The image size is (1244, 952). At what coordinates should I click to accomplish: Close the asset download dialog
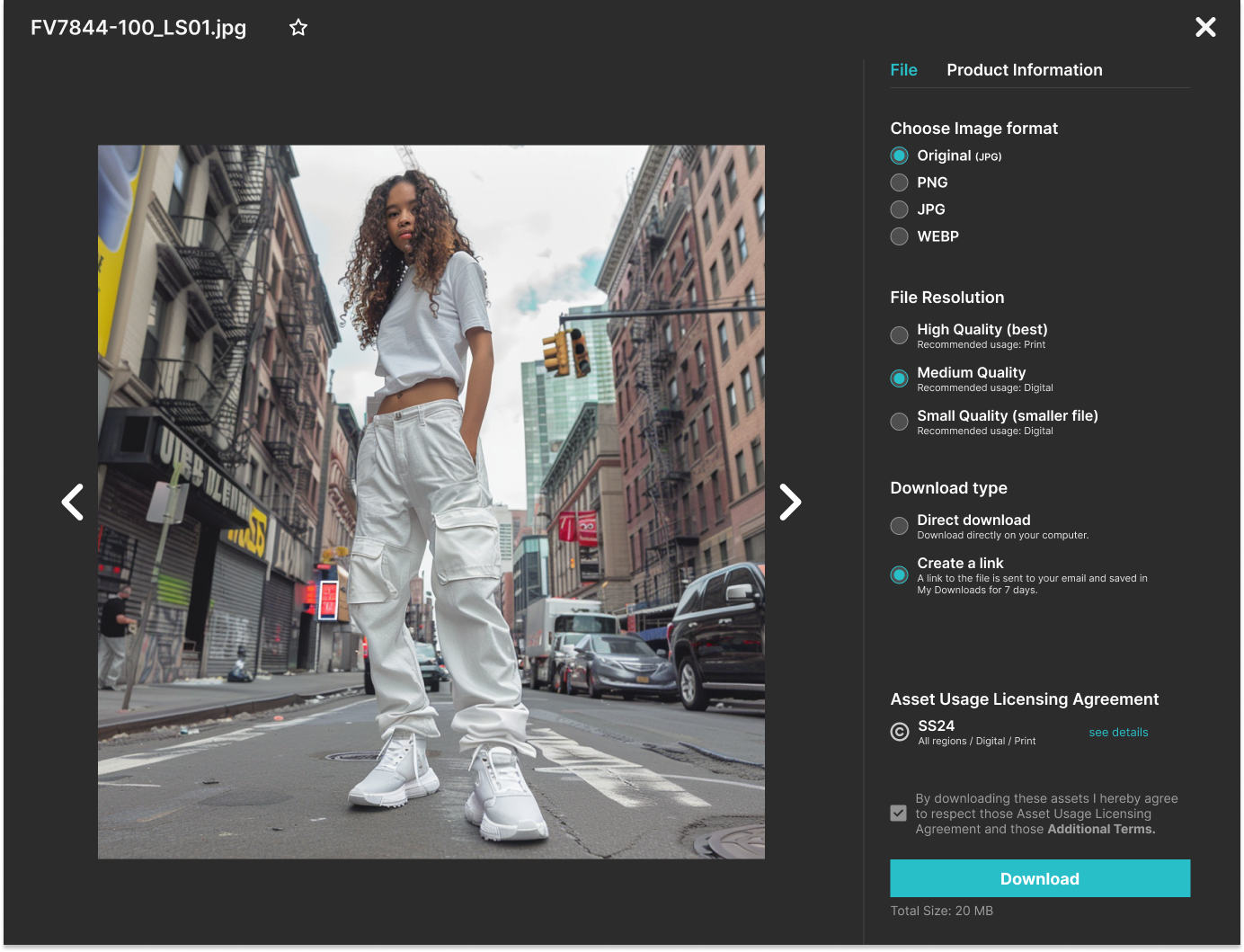click(1204, 27)
